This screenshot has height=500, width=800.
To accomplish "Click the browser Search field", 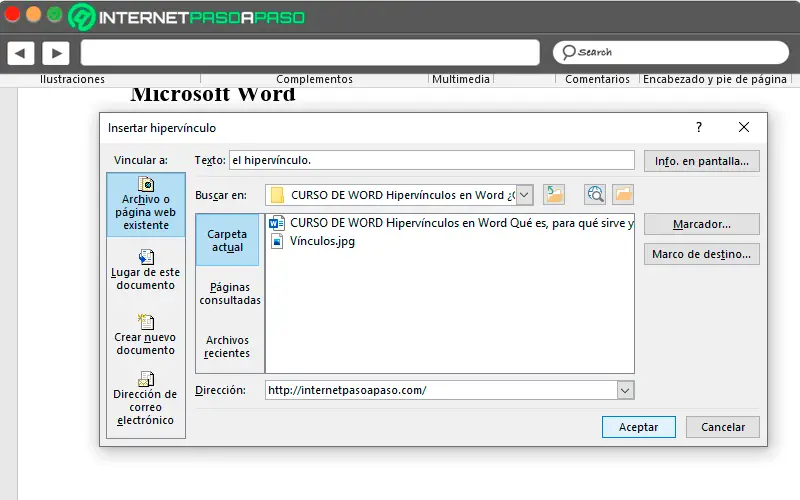I will coord(670,52).
